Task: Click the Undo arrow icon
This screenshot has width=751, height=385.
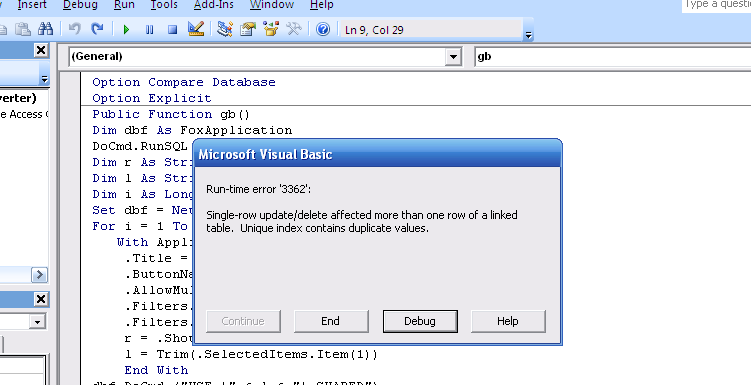Action: point(74,30)
